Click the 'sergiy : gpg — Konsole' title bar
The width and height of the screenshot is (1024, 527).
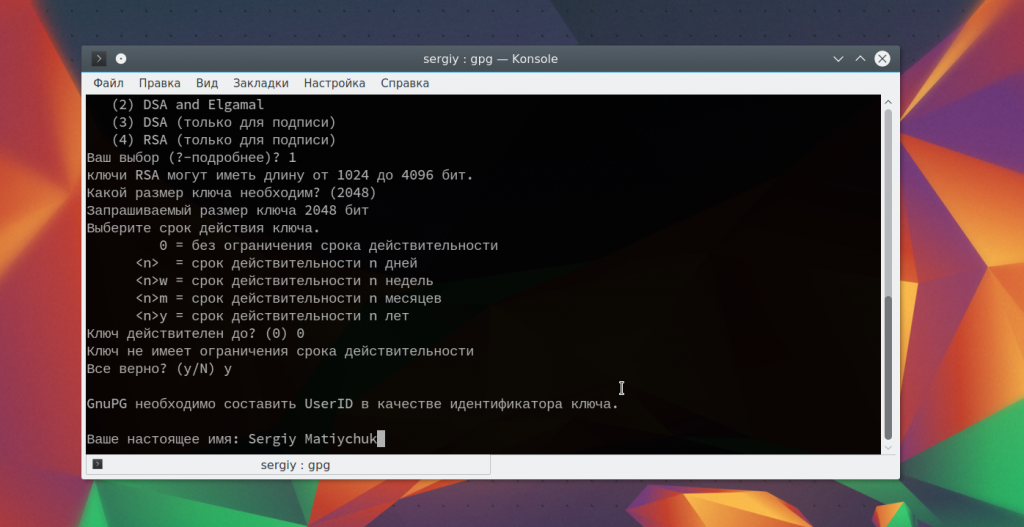pyautogui.click(x=490, y=59)
